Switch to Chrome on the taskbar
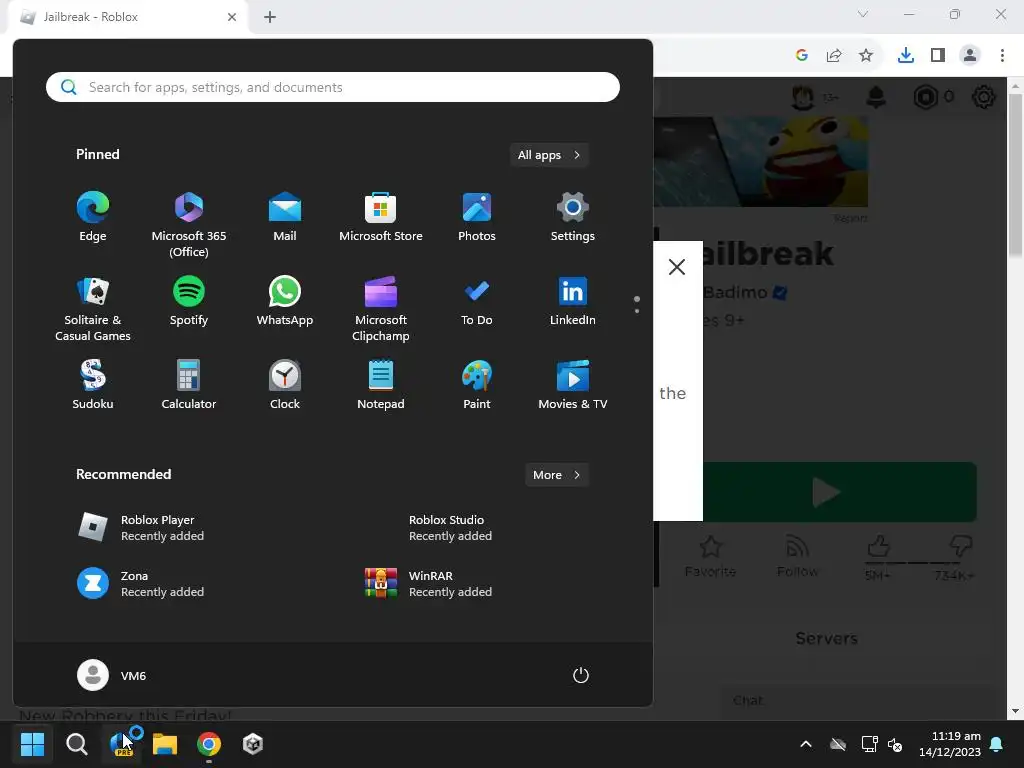The height and width of the screenshot is (768, 1024). point(209,744)
